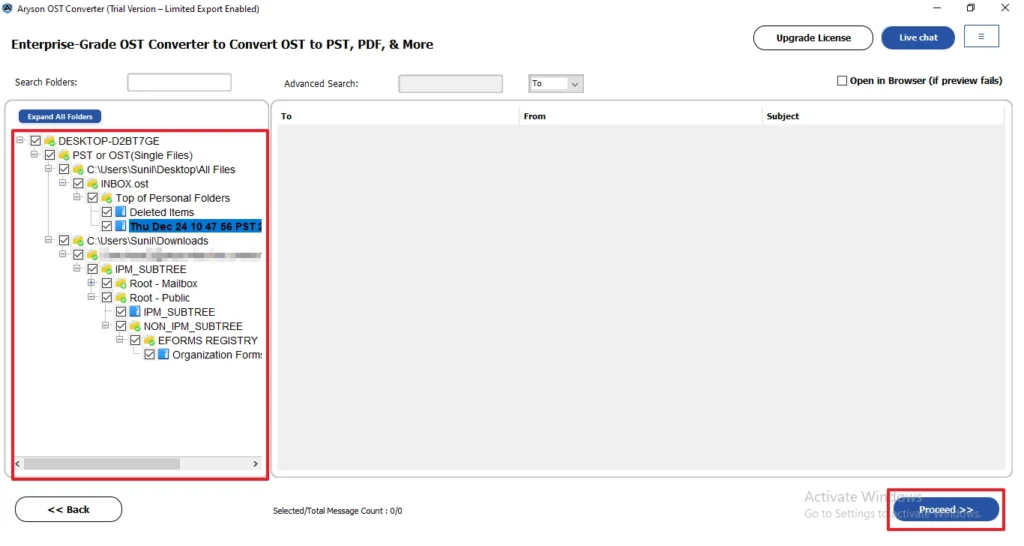
Task: Sort by the To column header
Action: pyautogui.click(x=397, y=116)
